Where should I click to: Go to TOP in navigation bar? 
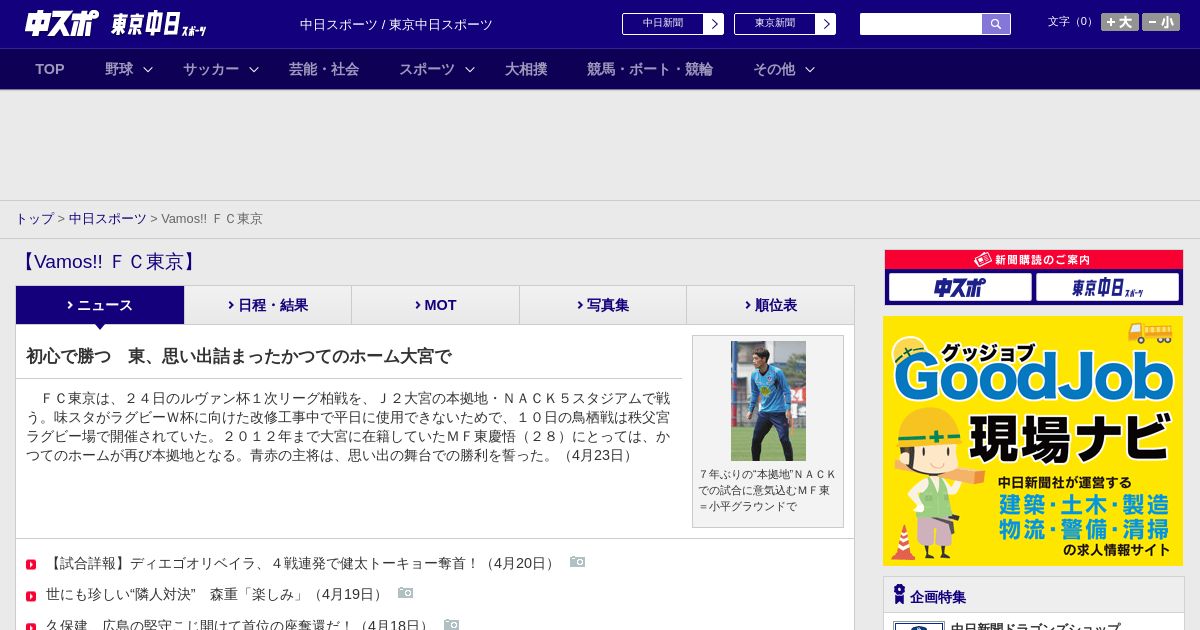click(50, 69)
